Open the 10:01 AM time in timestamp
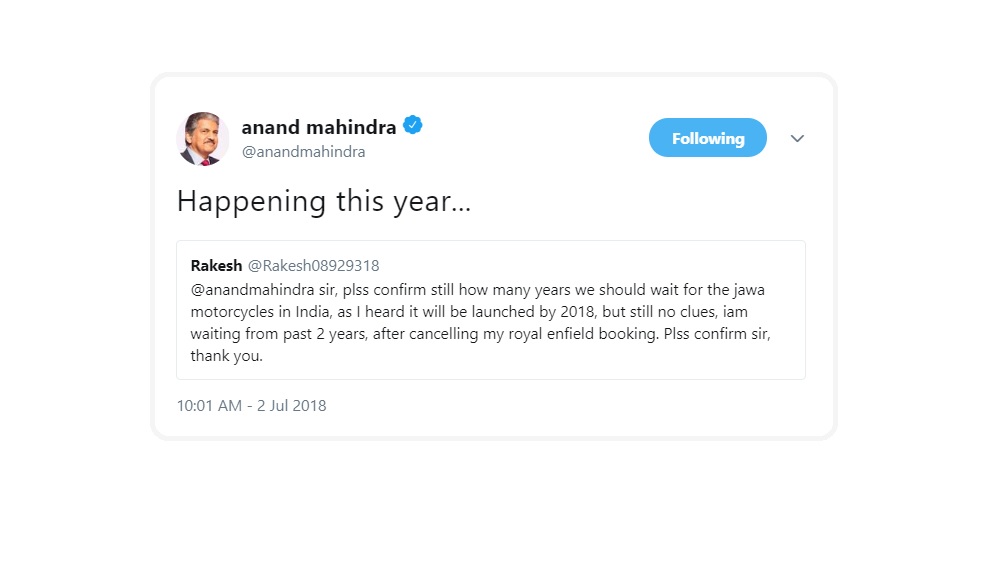This screenshot has height=571, width=1000. [x=209, y=406]
